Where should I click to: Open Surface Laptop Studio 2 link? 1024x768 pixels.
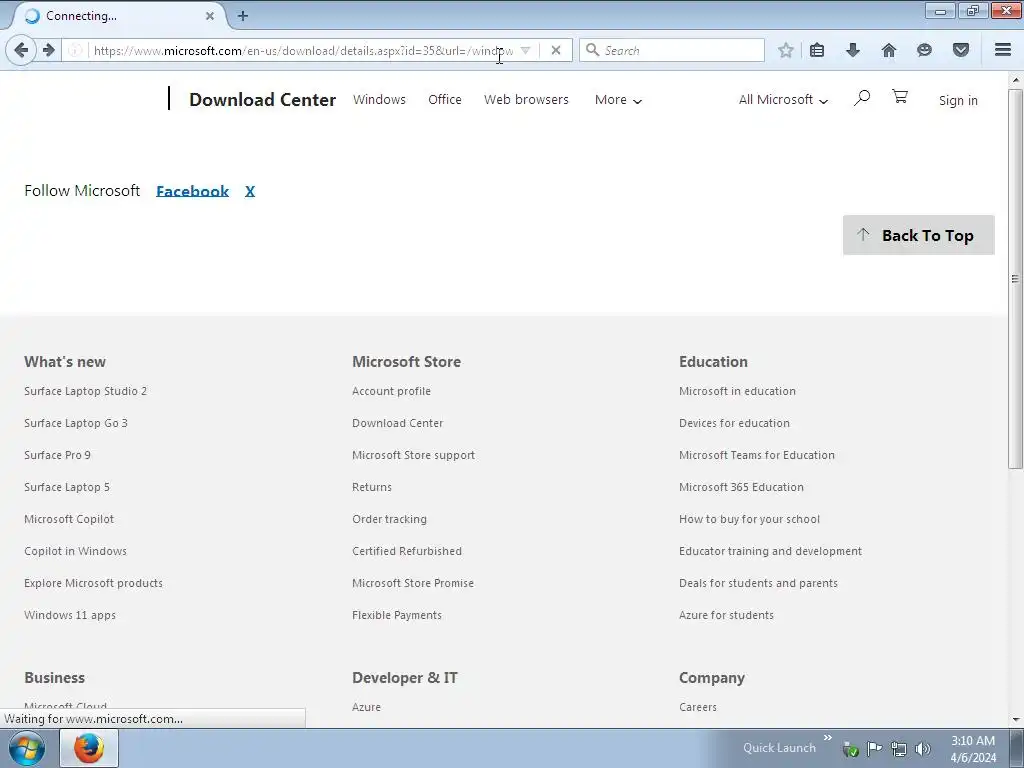[x=86, y=391]
